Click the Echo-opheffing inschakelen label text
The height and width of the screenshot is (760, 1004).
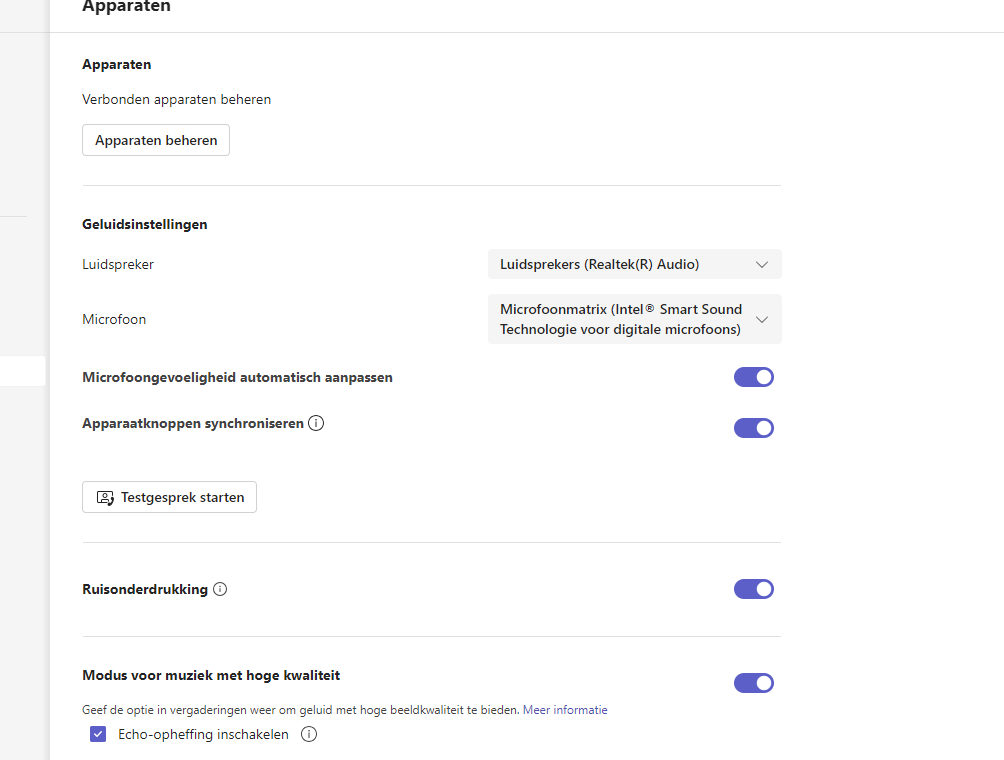click(x=203, y=734)
